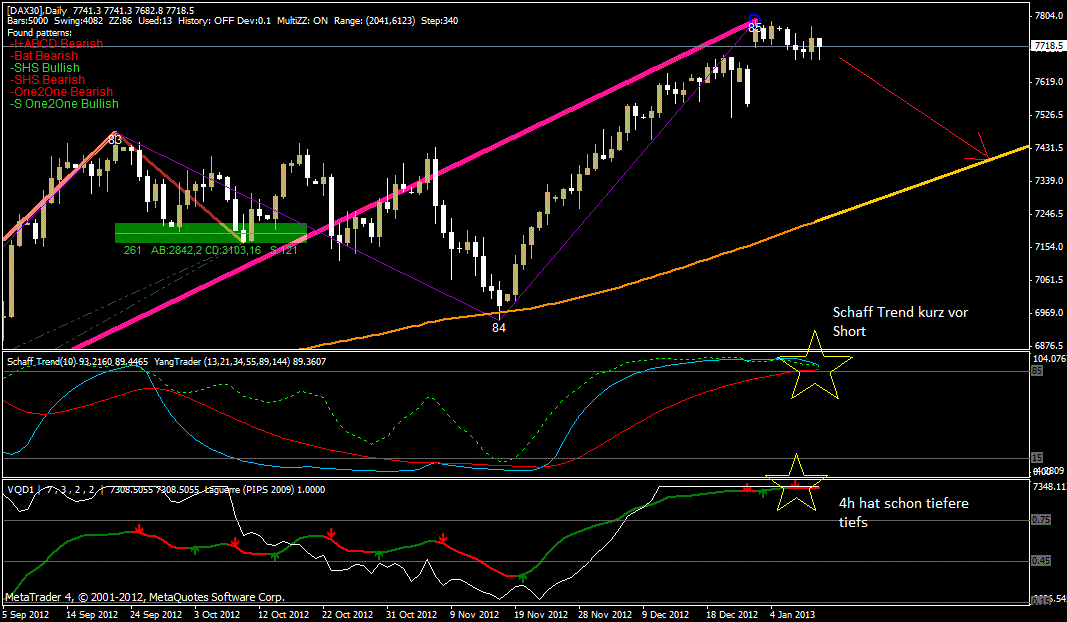Click the 0.45 level label
The height and width of the screenshot is (622, 1067).
click(x=1041, y=561)
